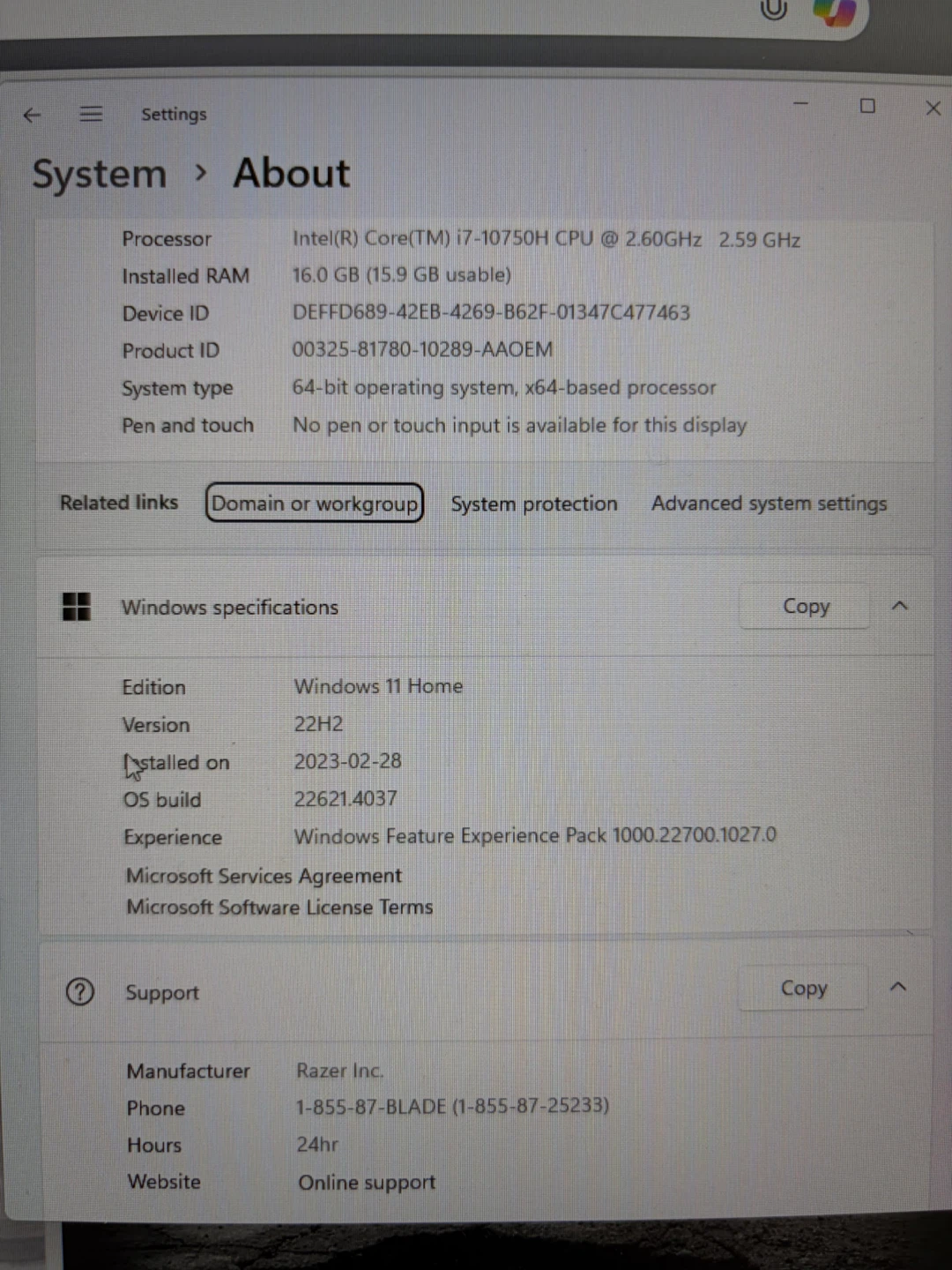Go back using the back arrow

32,115
